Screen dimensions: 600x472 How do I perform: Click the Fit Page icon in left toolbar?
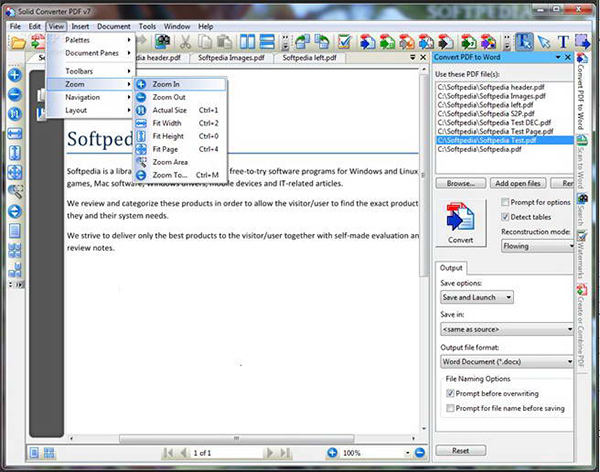point(15,171)
